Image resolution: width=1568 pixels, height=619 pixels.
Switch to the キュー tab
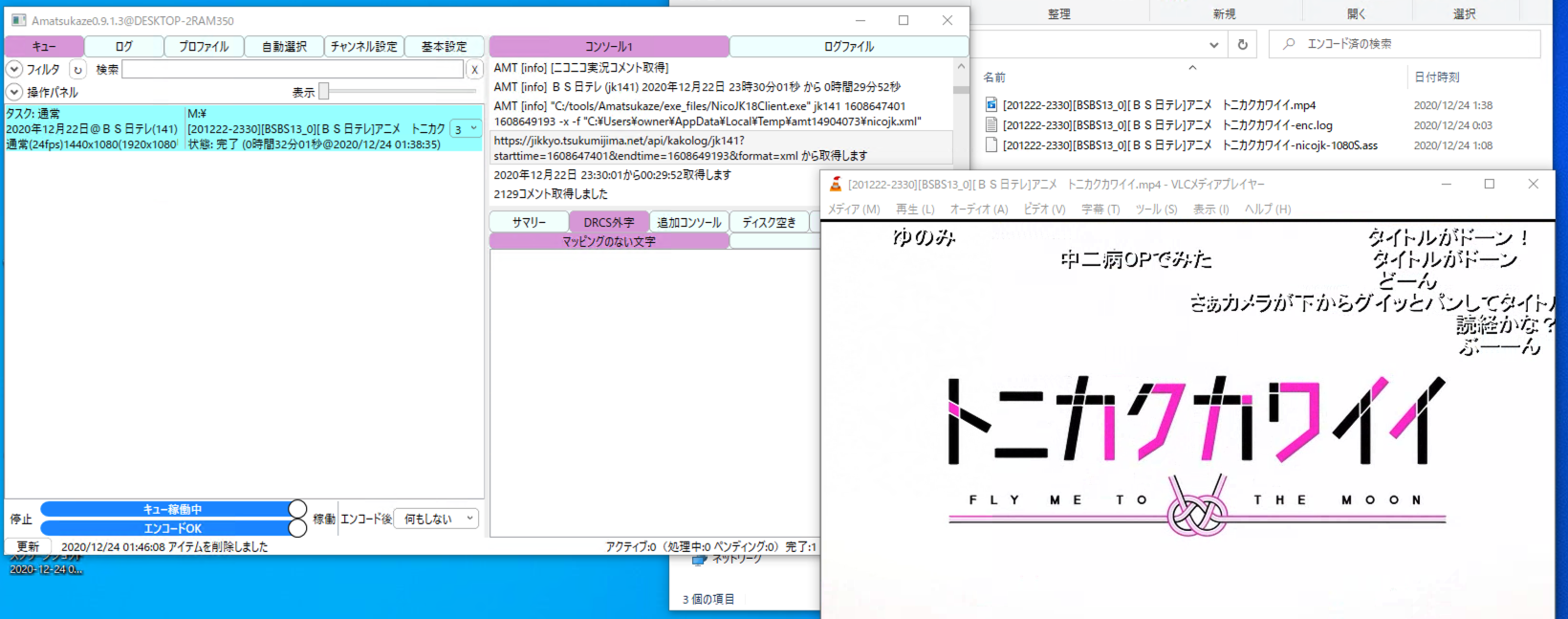[44, 46]
